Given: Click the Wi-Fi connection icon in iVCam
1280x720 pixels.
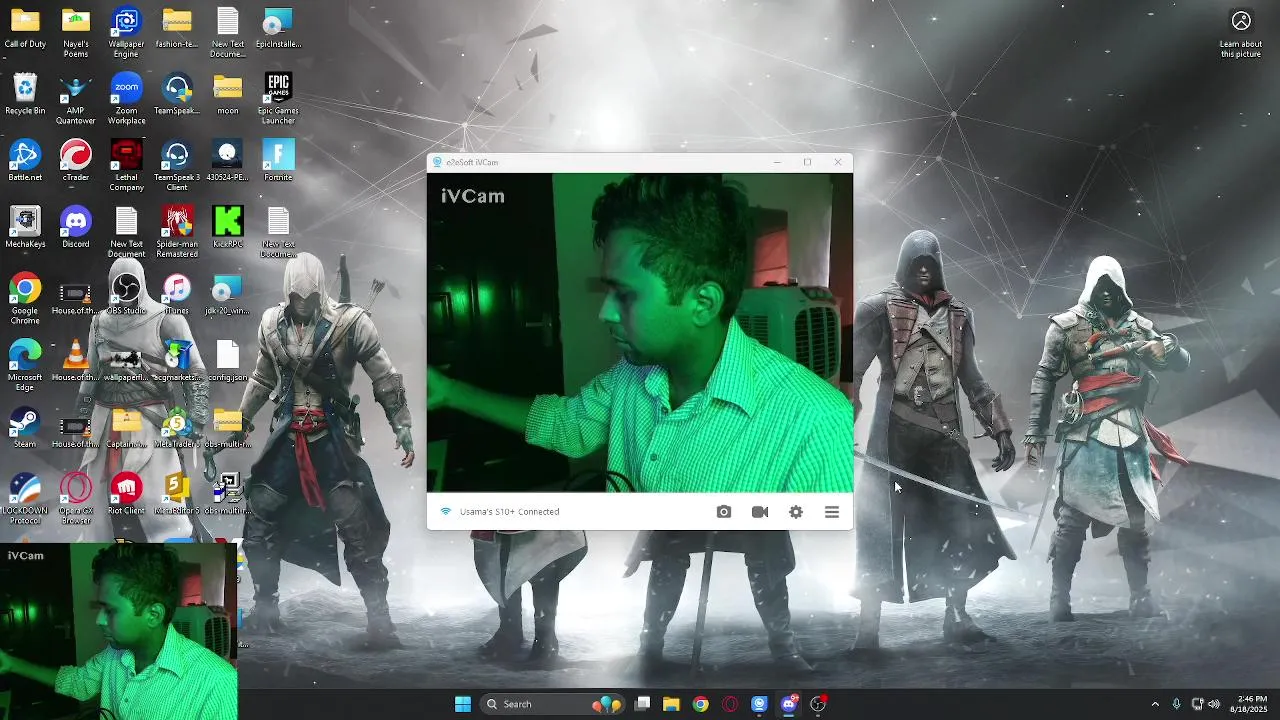Looking at the screenshot, I should click(446, 512).
